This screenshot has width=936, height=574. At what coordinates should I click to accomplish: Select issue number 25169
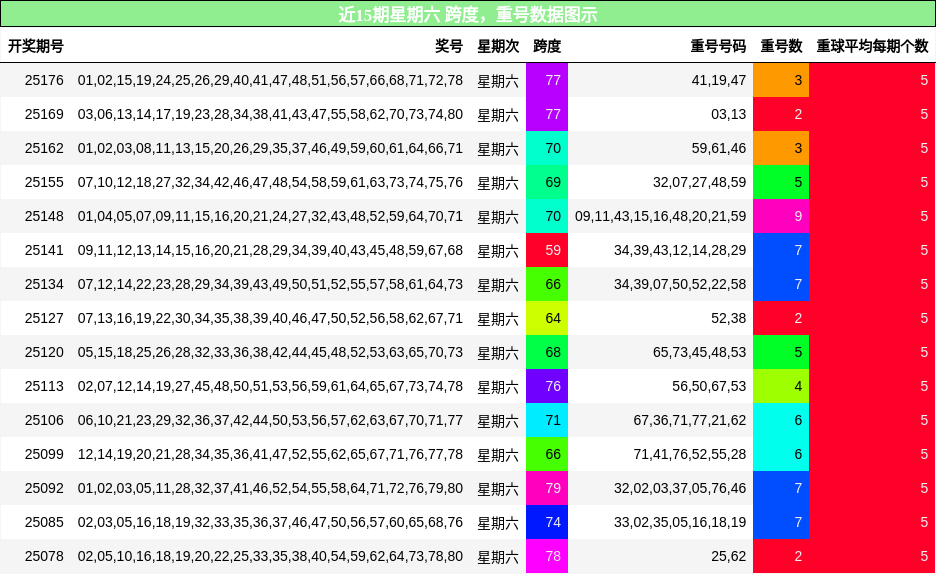click(x=44, y=114)
